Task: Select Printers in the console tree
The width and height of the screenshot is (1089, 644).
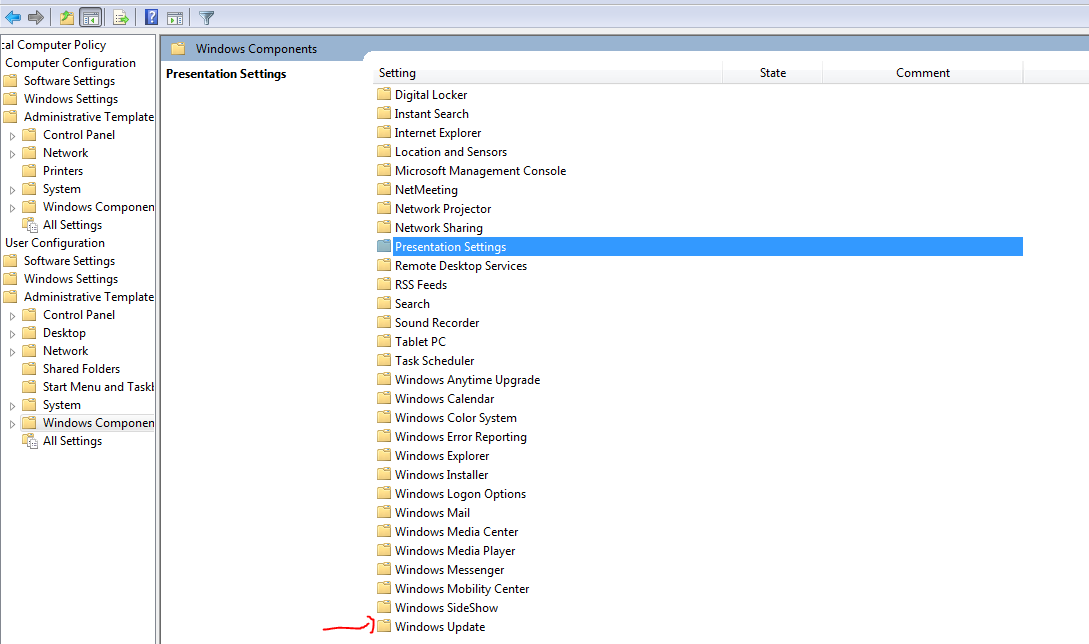Action: tap(63, 171)
